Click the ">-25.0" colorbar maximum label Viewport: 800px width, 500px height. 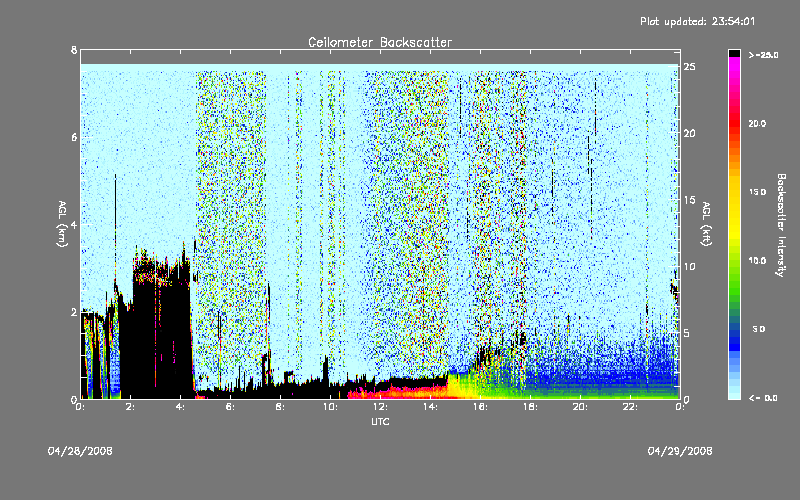coord(763,55)
